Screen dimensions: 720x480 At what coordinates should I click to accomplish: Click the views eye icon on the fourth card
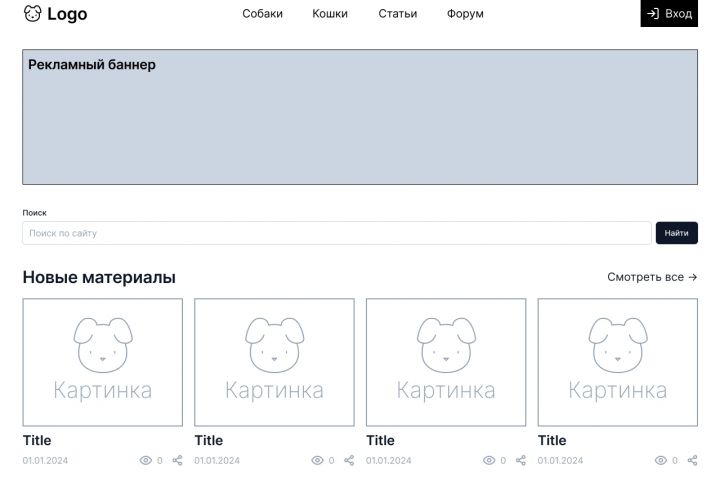[x=661, y=460]
